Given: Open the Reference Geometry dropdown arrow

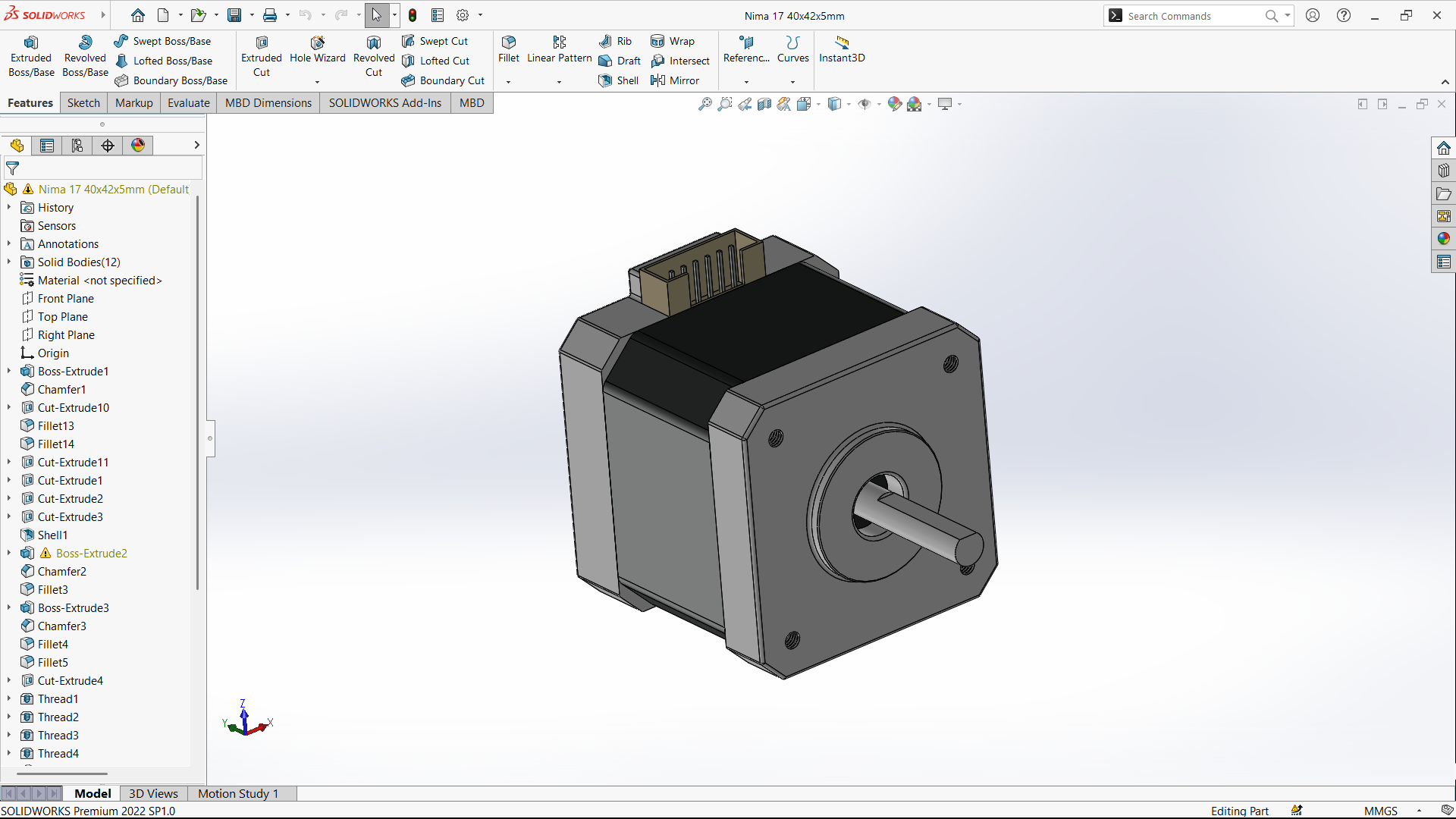Looking at the screenshot, I should [x=746, y=81].
